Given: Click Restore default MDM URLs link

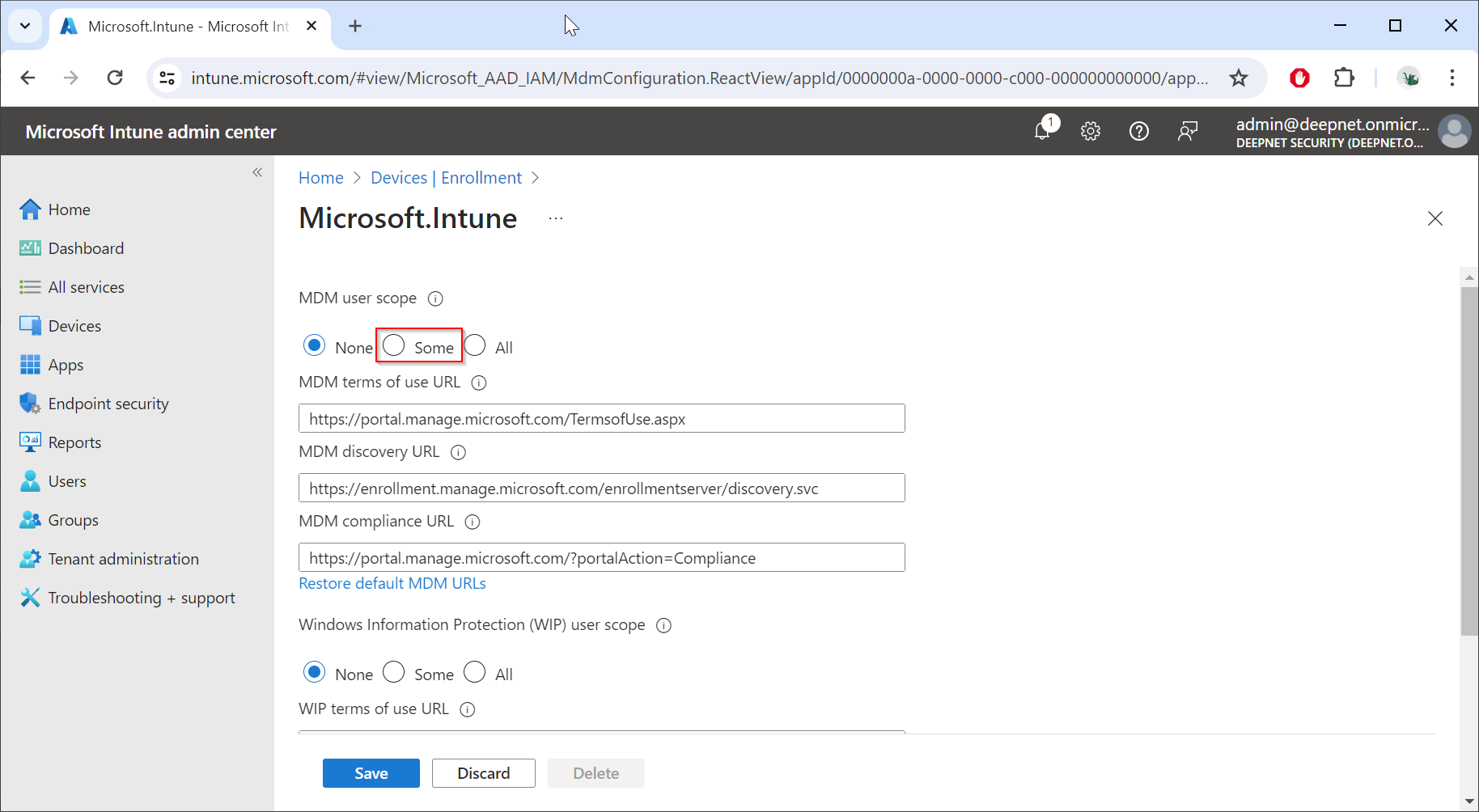Looking at the screenshot, I should [392, 583].
